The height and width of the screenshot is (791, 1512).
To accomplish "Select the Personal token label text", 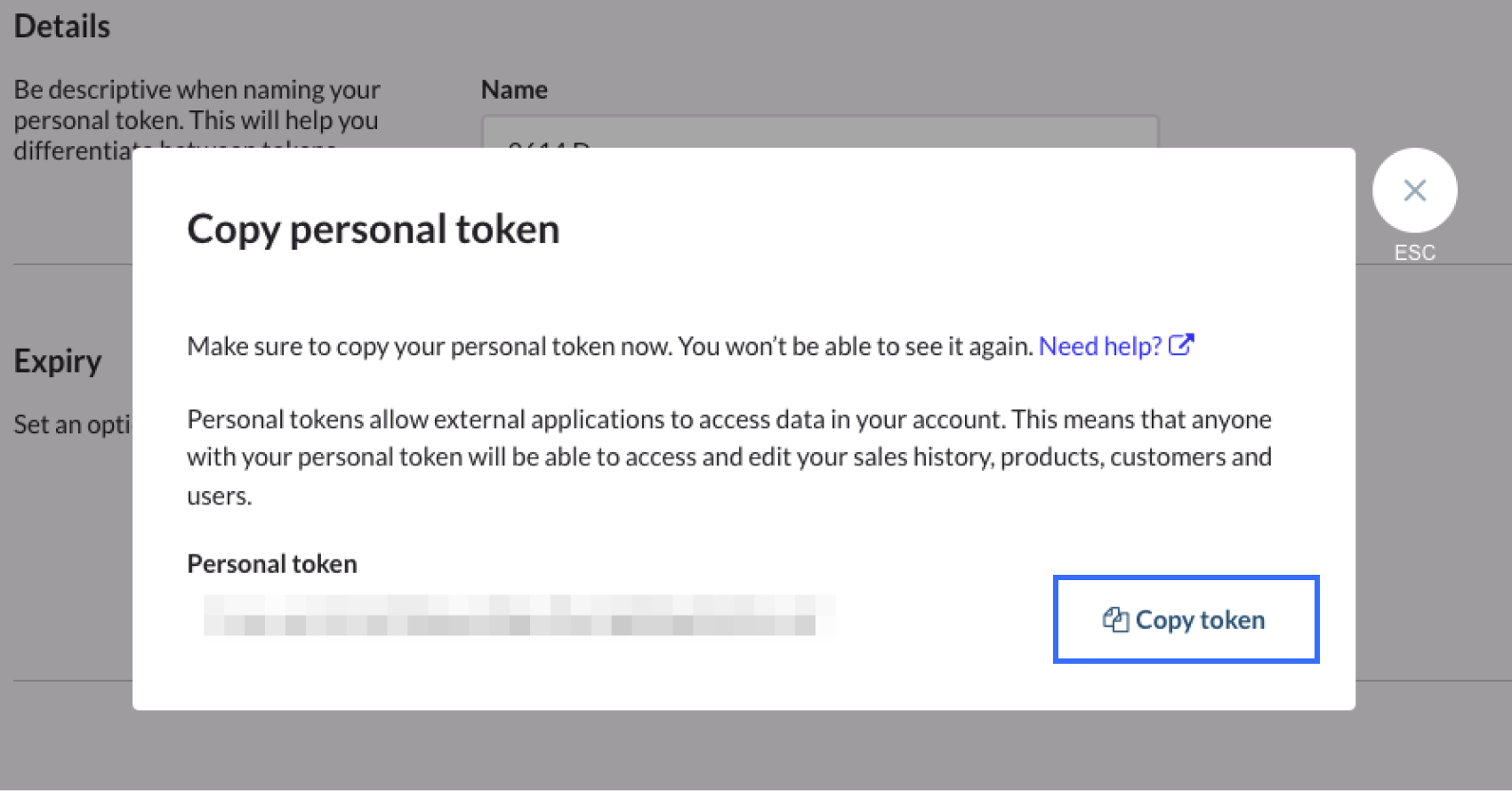I will click(271, 563).
